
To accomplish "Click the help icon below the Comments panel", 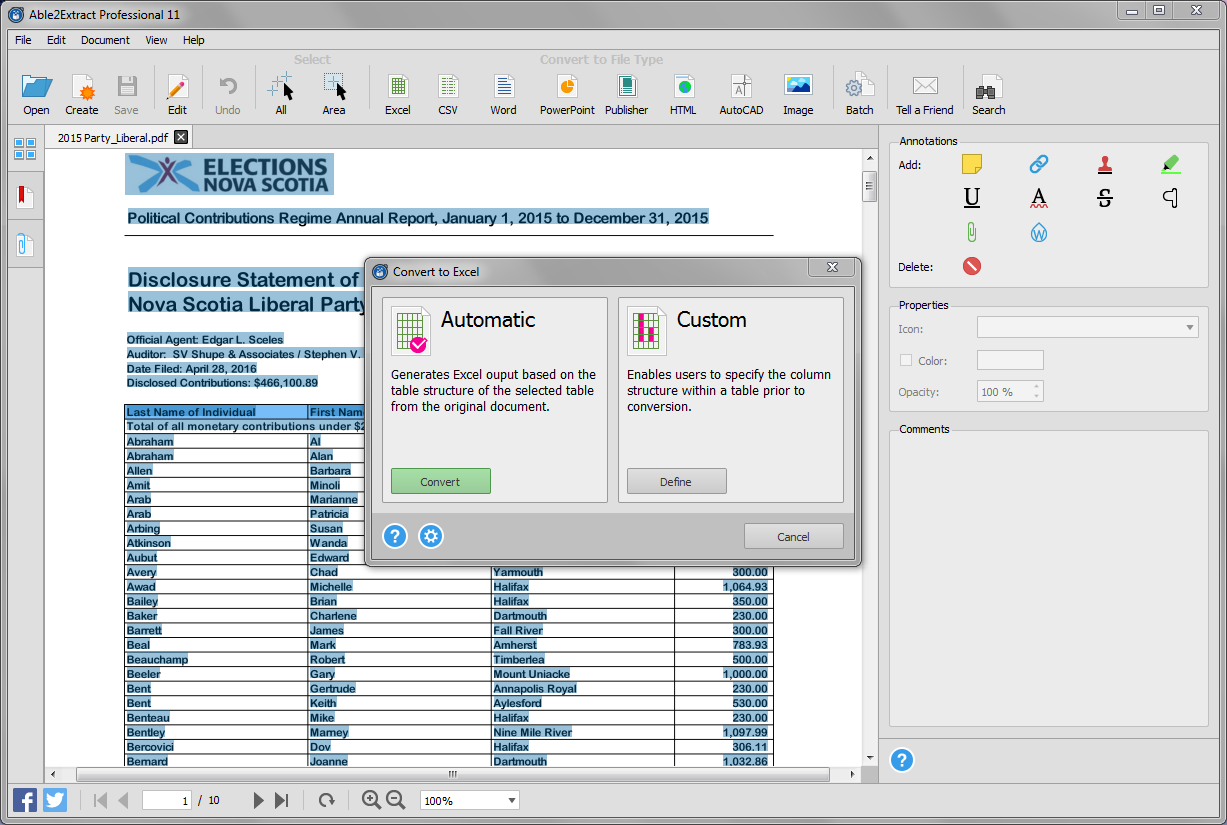I will coord(902,760).
